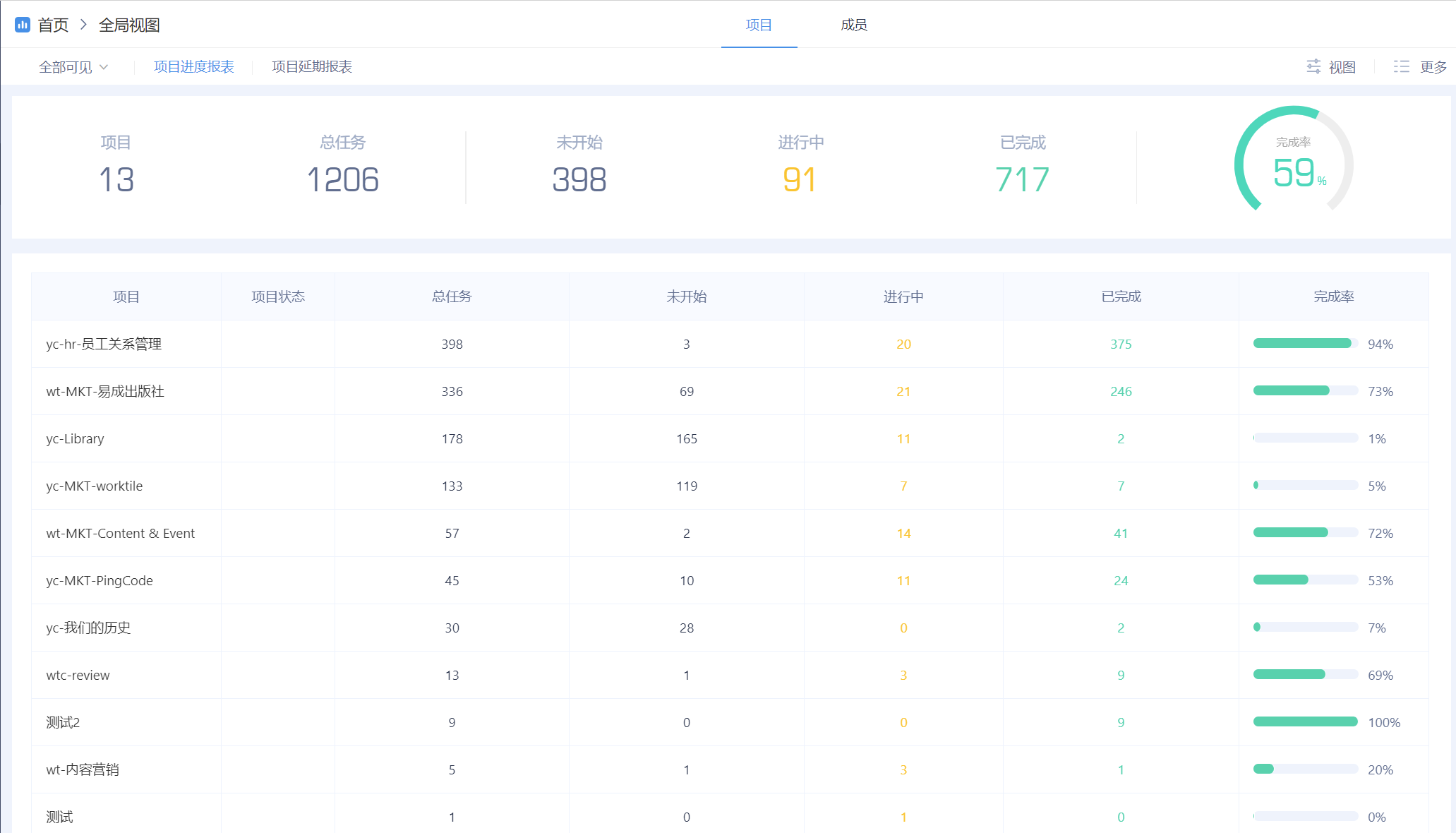1456x833 pixels.
Task: Sort by 总任务 column header
Action: [x=452, y=296]
